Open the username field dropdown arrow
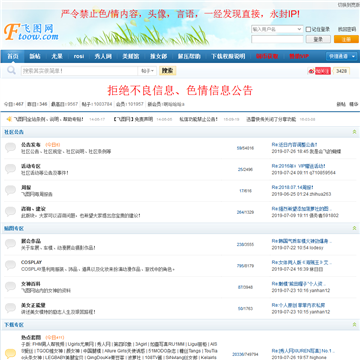Viewport: 360px width, 360px height. [x=299, y=29]
